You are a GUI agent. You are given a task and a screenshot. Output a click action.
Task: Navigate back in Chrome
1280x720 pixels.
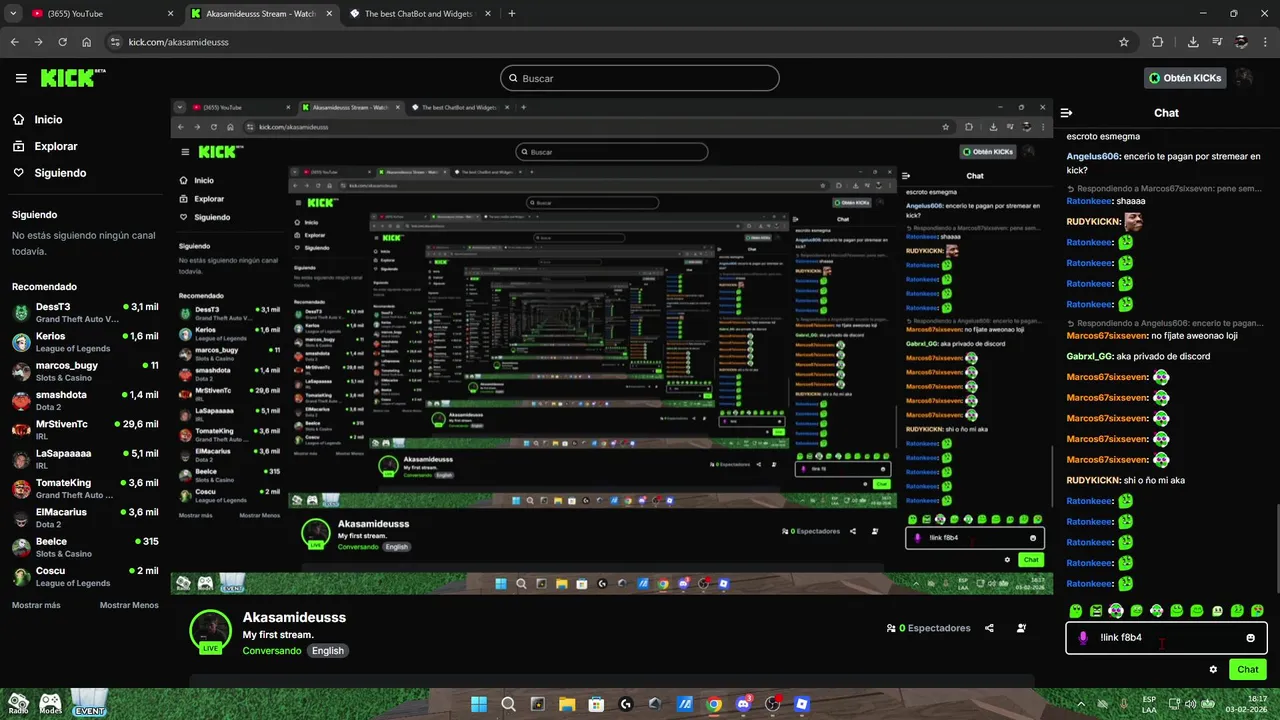coord(14,42)
